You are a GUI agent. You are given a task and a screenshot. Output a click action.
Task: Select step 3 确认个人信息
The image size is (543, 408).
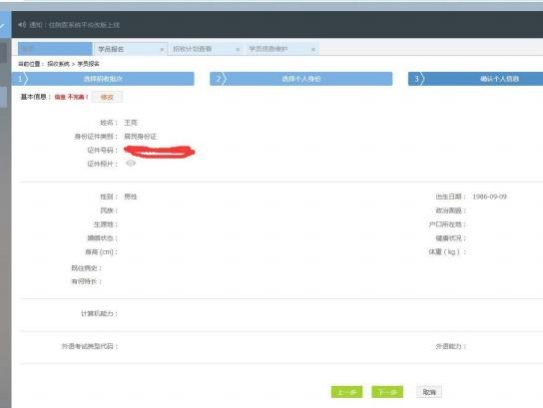coord(475,79)
